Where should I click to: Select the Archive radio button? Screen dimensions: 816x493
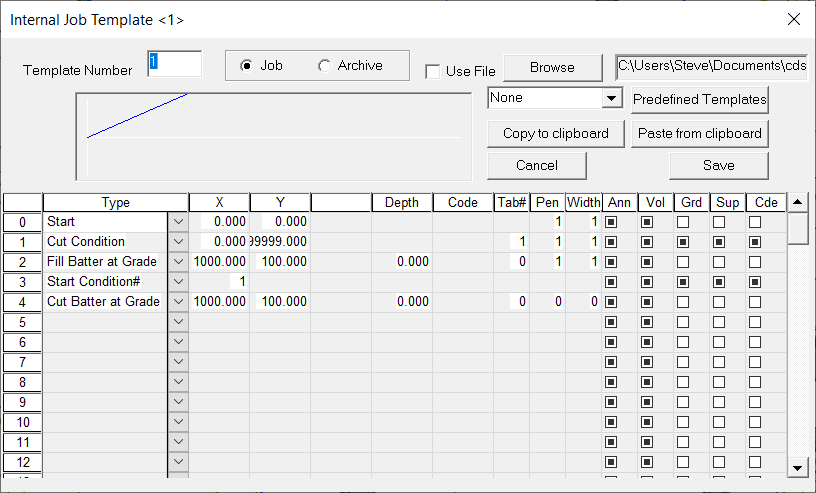point(324,66)
